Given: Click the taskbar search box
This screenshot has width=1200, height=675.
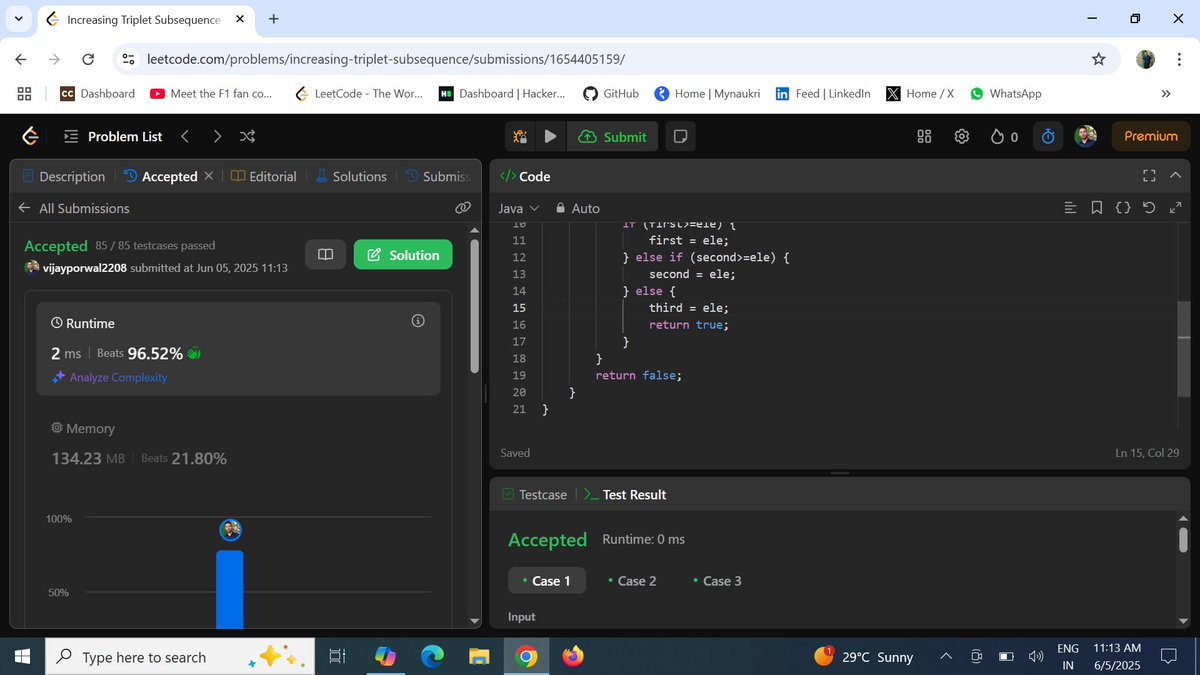Looking at the screenshot, I should (x=182, y=657).
